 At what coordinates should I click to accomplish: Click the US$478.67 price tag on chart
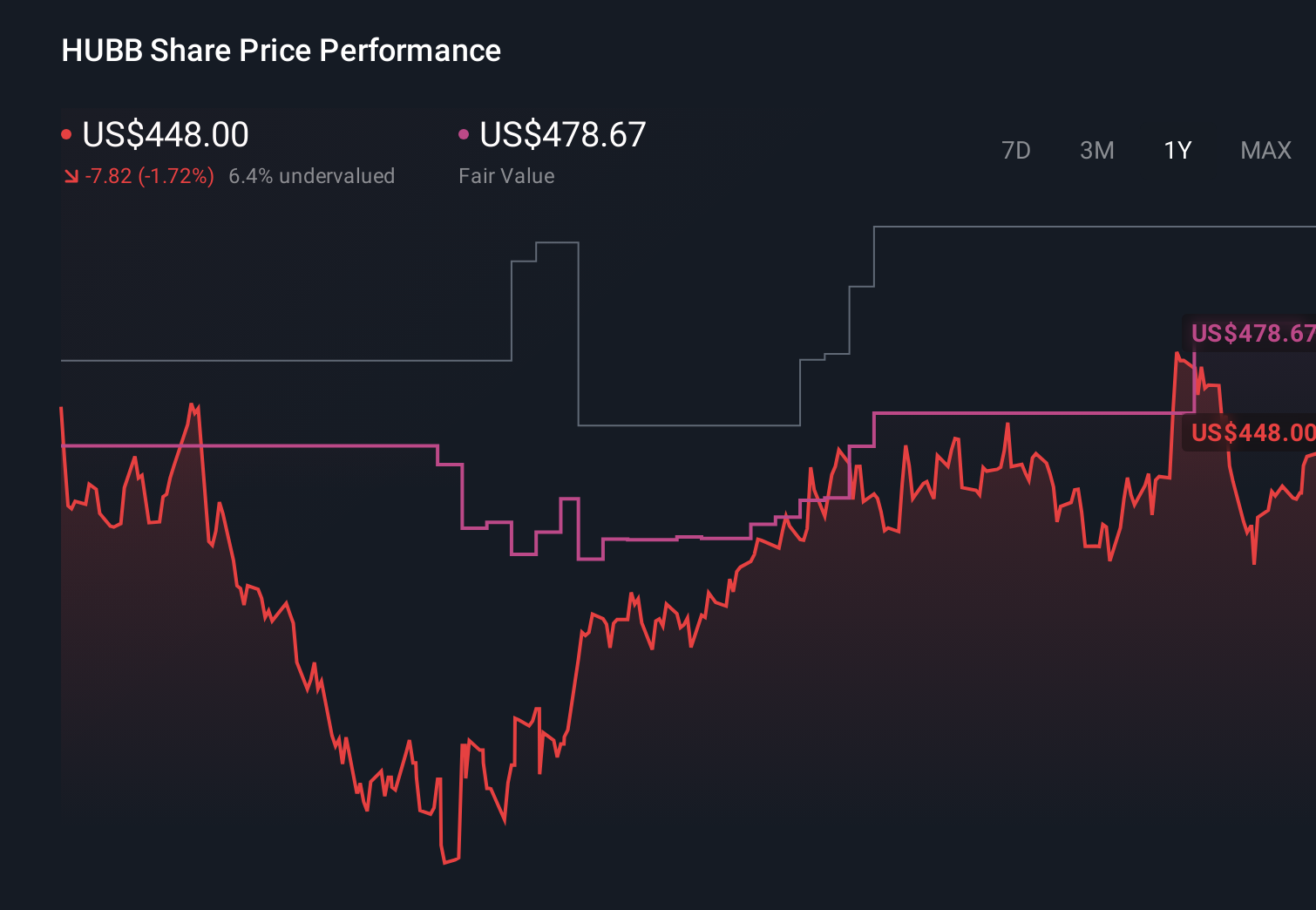[1252, 333]
